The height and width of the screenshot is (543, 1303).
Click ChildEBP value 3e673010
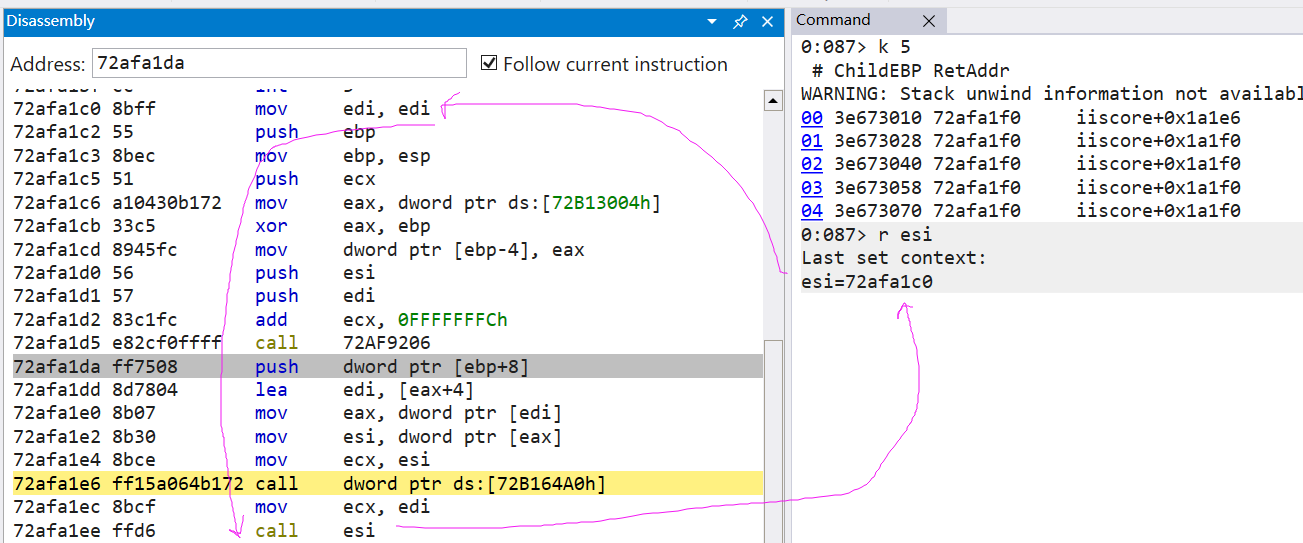pyautogui.click(x=878, y=118)
